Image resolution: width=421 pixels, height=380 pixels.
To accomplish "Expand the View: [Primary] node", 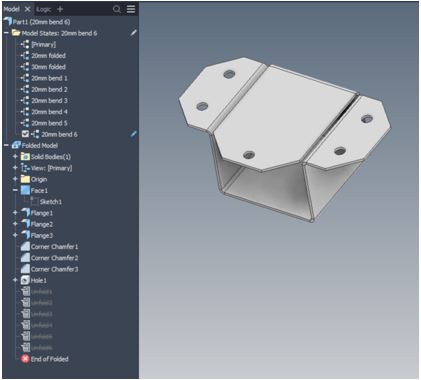I will tap(15, 168).
